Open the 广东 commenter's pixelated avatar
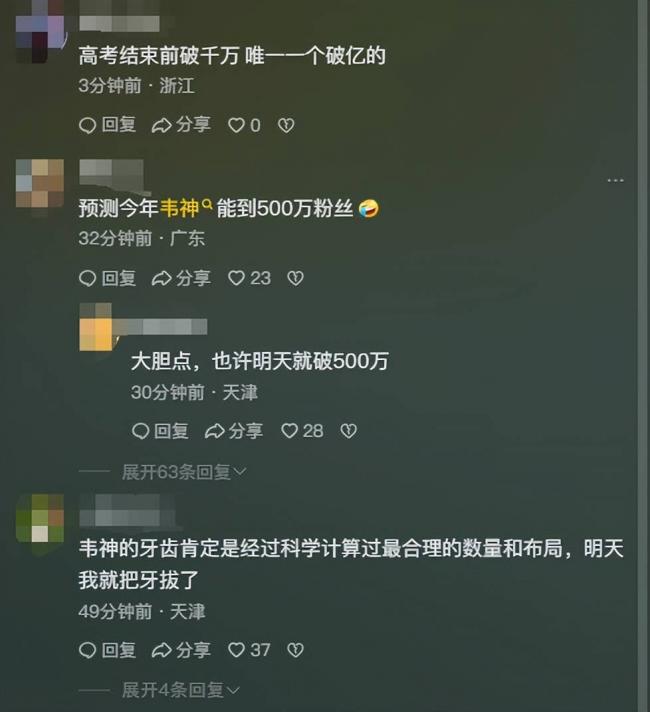This screenshot has width=650, height=712. click(x=40, y=183)
